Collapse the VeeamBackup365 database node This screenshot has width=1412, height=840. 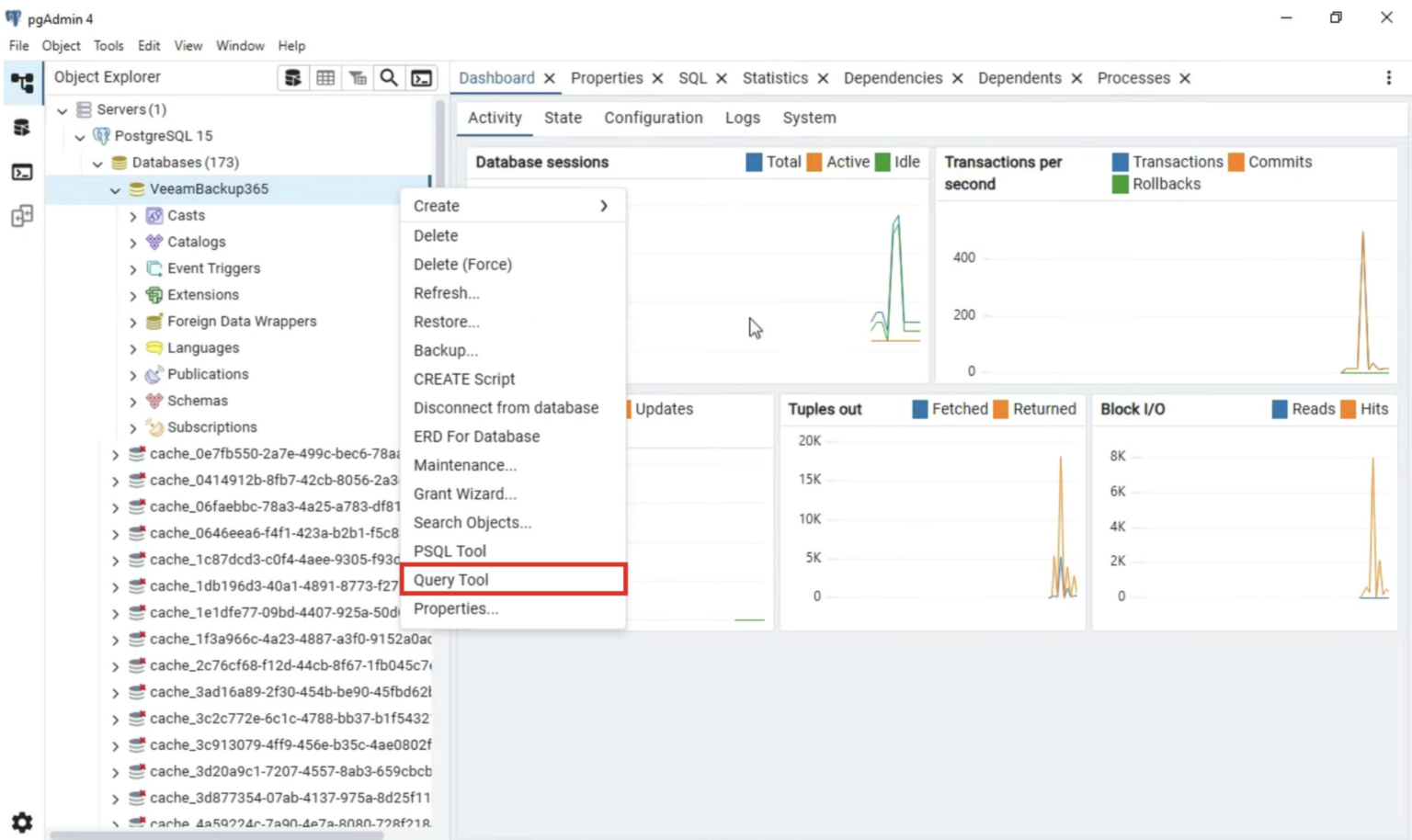[x=115, y=190]
